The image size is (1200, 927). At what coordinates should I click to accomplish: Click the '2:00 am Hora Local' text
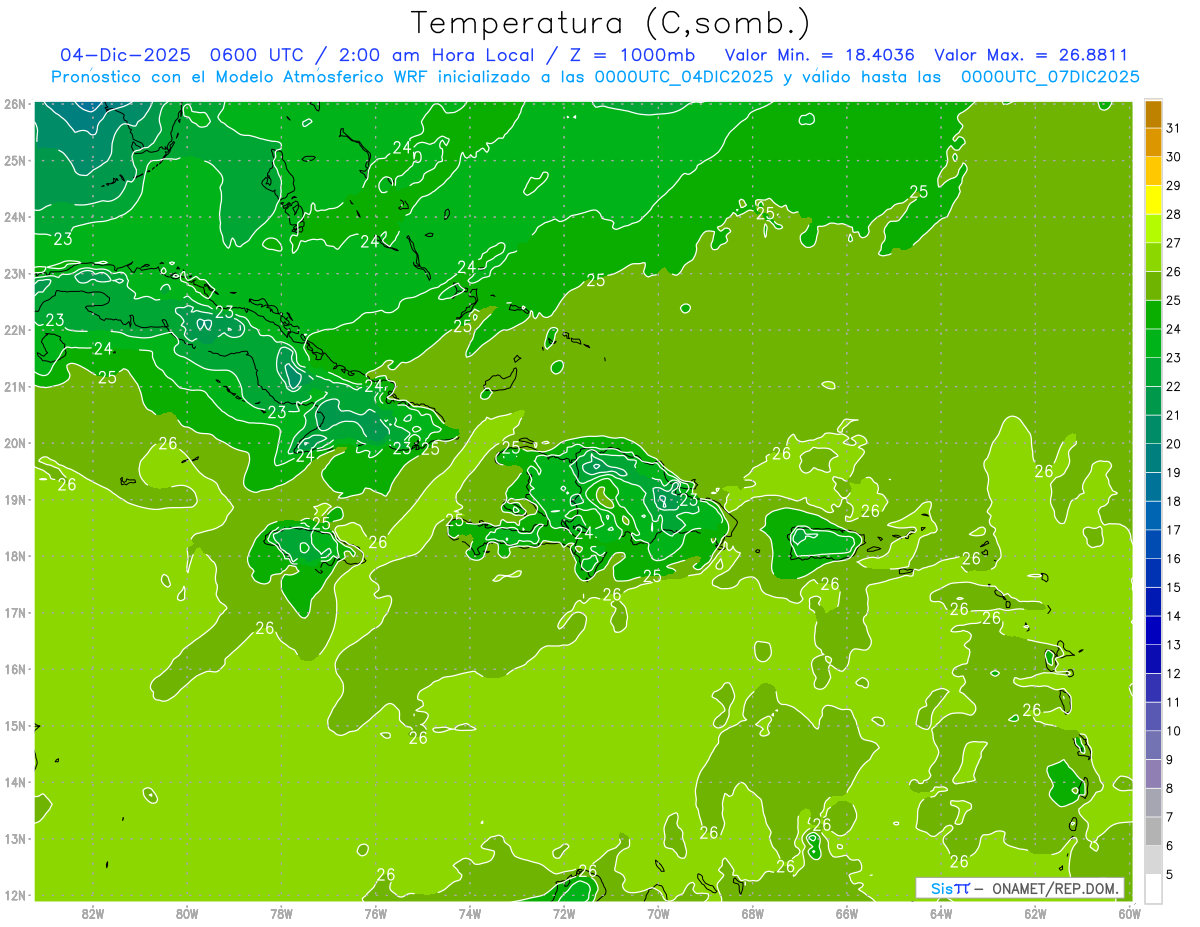tap(433, 55)
